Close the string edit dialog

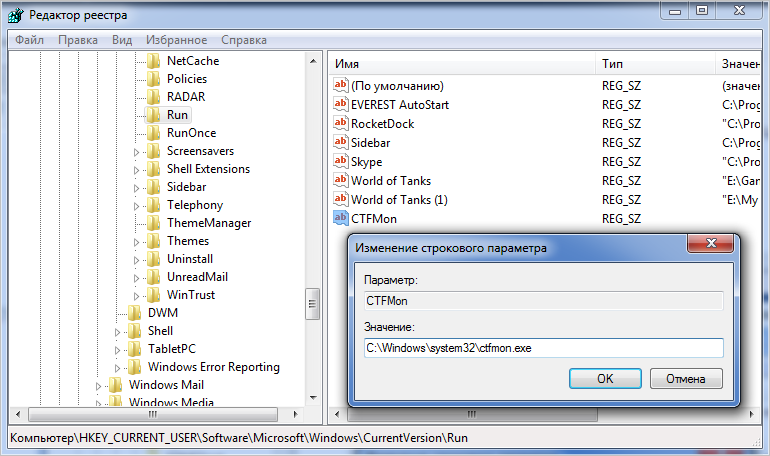point(711,243)
